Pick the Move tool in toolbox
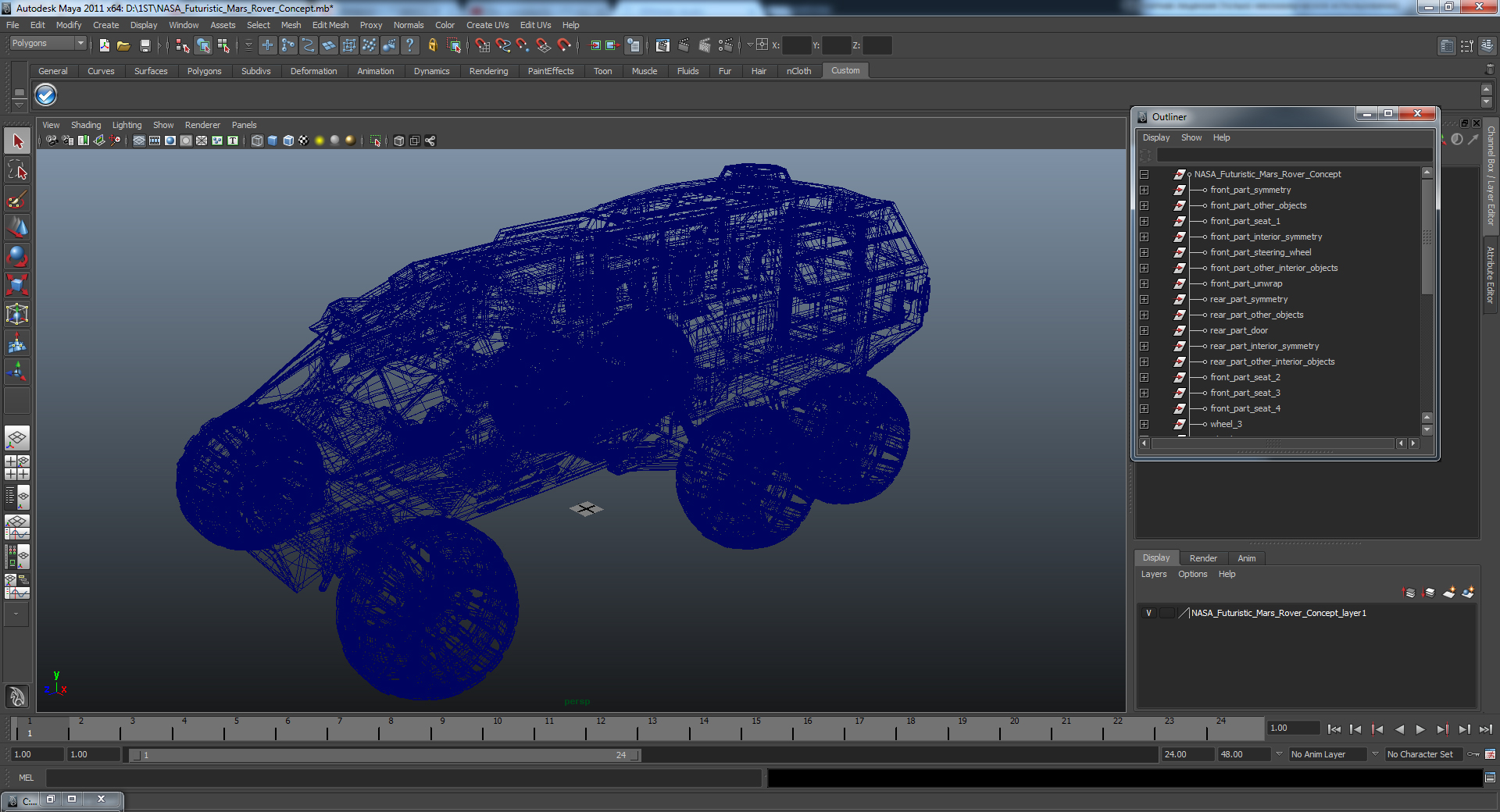 click(x=17, y=227)
